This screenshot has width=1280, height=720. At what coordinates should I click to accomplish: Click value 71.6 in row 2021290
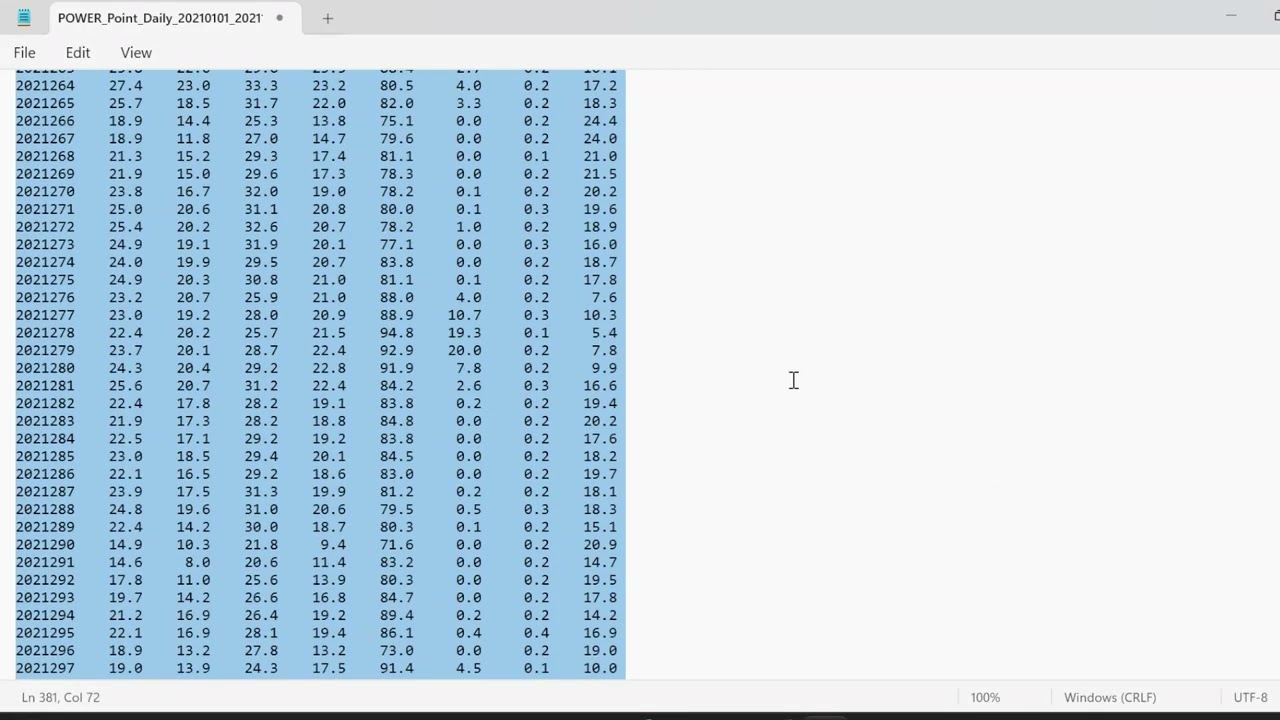coord(397,545)
